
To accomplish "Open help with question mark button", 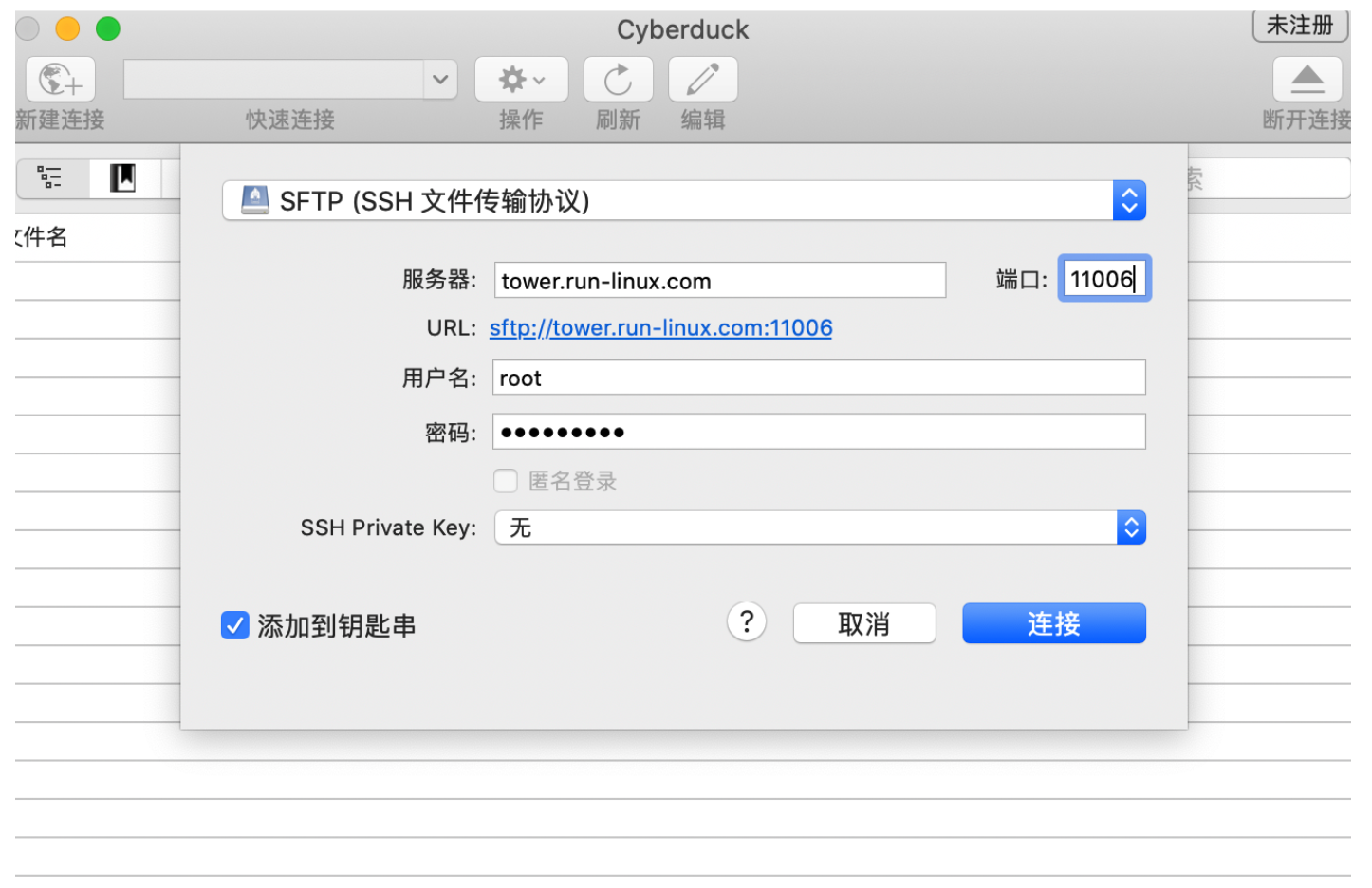I will (x=747, y=622).
